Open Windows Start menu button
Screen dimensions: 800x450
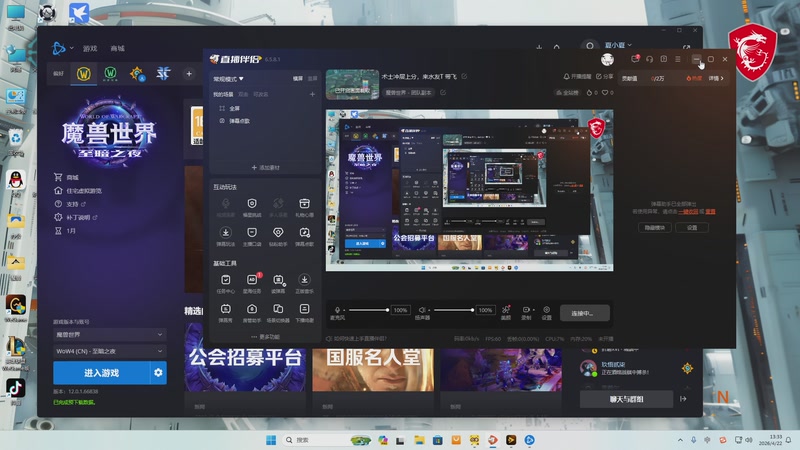coord(271,440)
